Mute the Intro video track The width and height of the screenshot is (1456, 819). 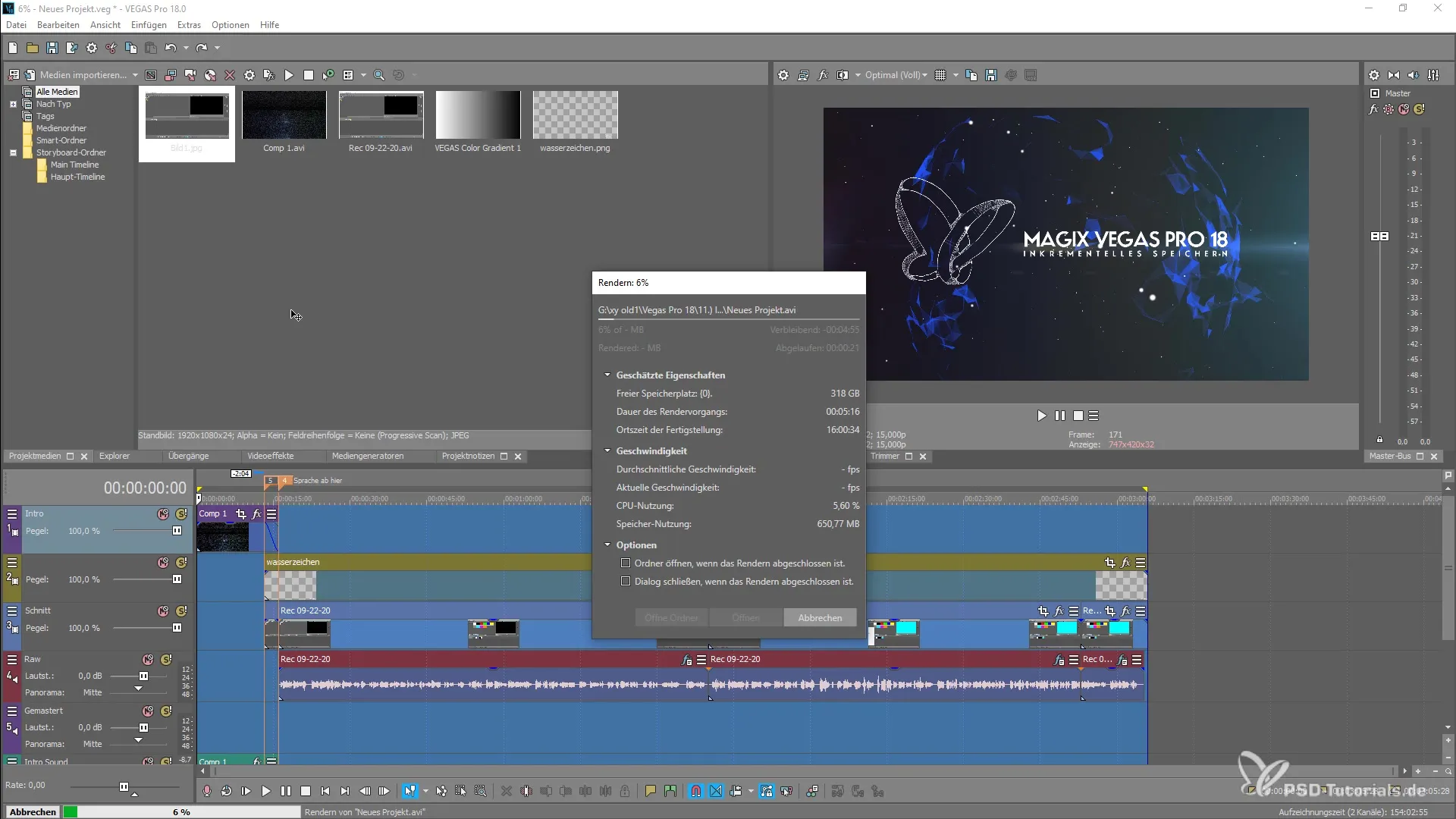163,514
